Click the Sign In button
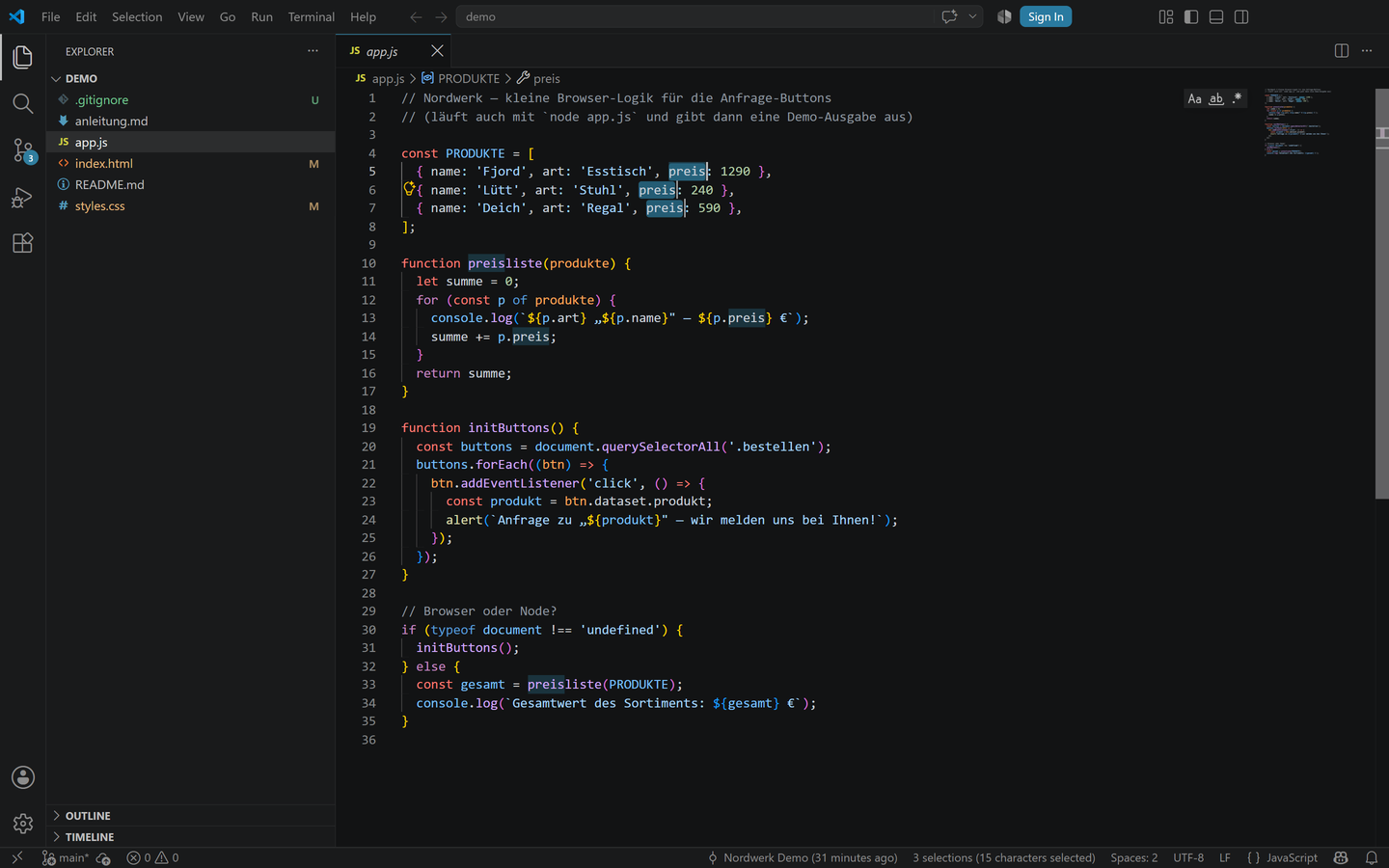1389x868 pixels. tap(1046, 16)
